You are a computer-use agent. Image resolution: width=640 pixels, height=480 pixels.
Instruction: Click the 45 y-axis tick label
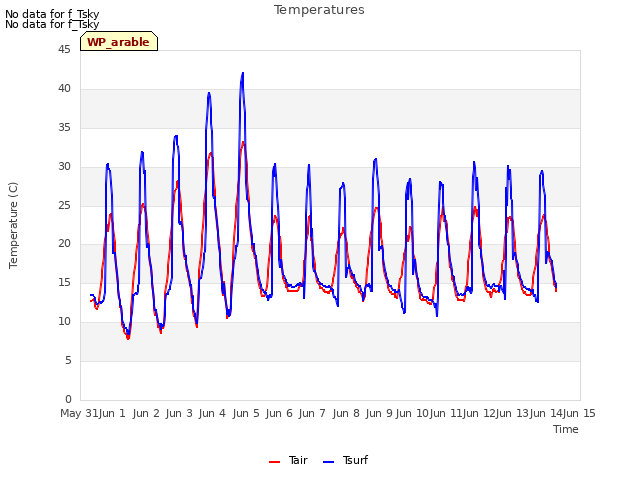[64, 49]
